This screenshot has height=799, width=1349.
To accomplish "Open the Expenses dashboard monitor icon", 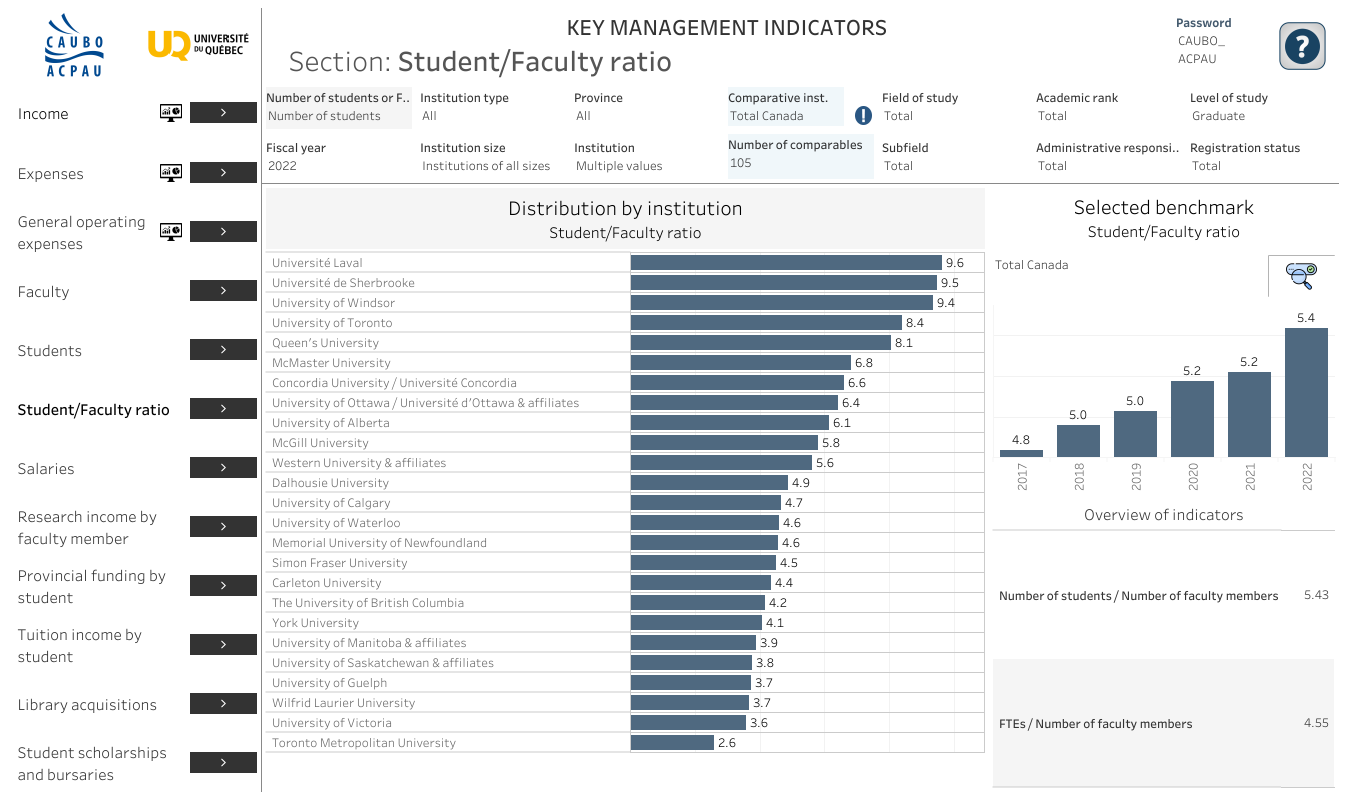I will [171, 172].
